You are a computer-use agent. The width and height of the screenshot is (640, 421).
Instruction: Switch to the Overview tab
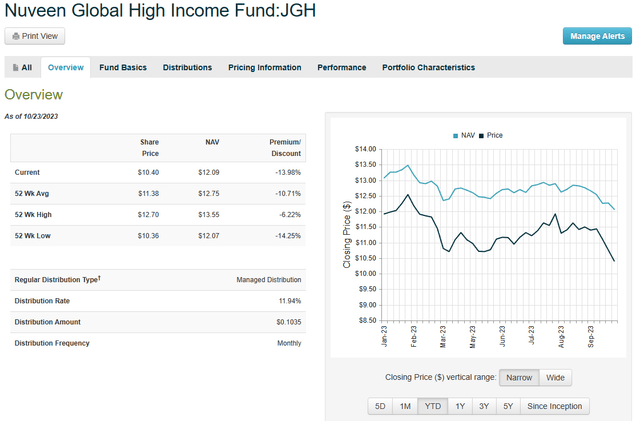tap(66, 68)
